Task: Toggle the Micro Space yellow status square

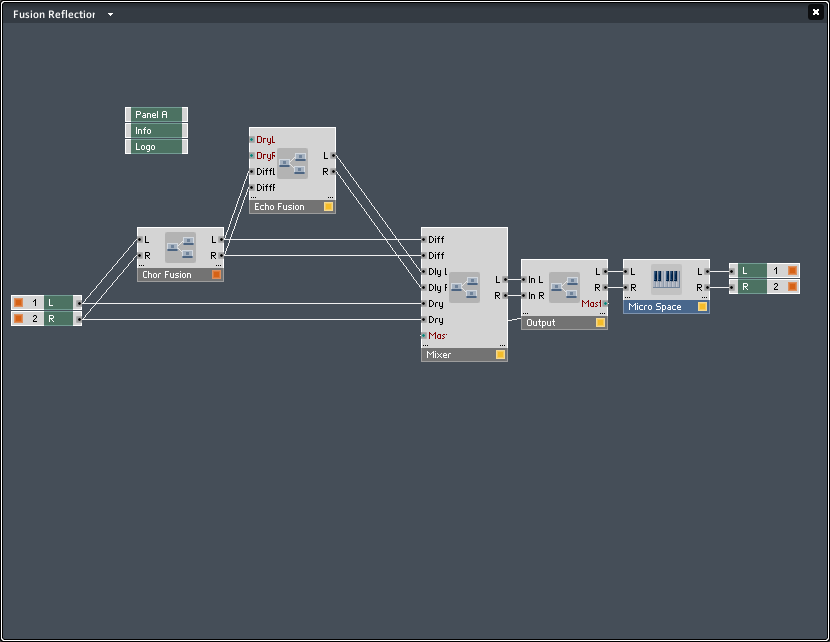Action: [x=702, y=307]
